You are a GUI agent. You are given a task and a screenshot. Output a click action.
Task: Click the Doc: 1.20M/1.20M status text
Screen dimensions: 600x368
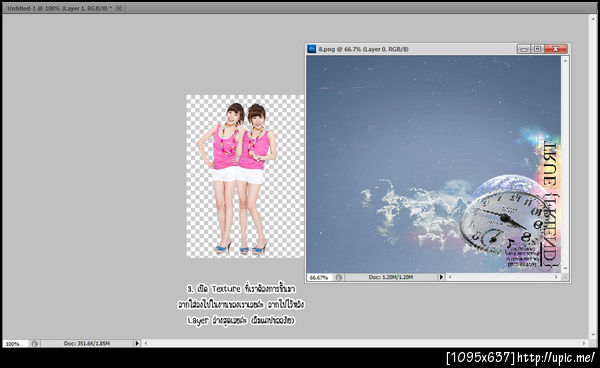391,277
